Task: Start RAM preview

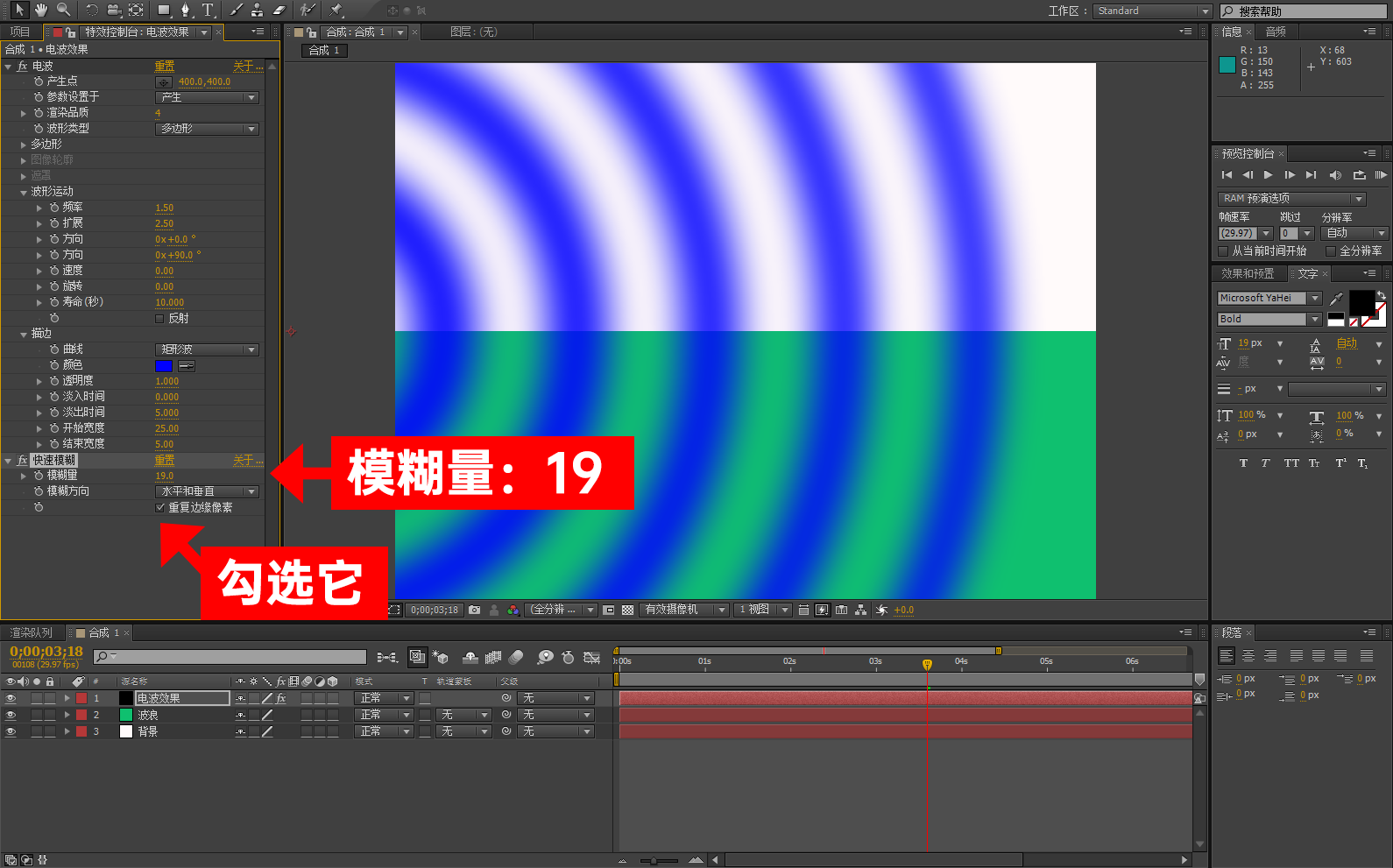Action: click(x=1381, y=175)
